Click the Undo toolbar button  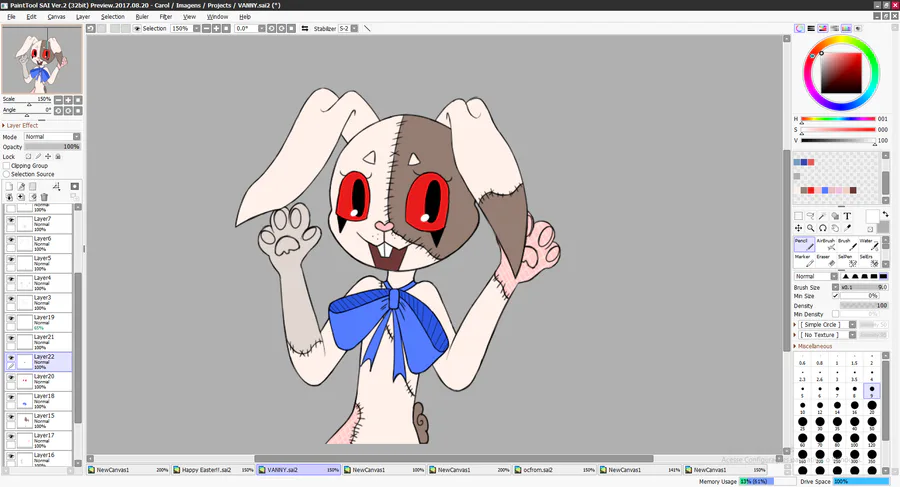pos(91,28)
